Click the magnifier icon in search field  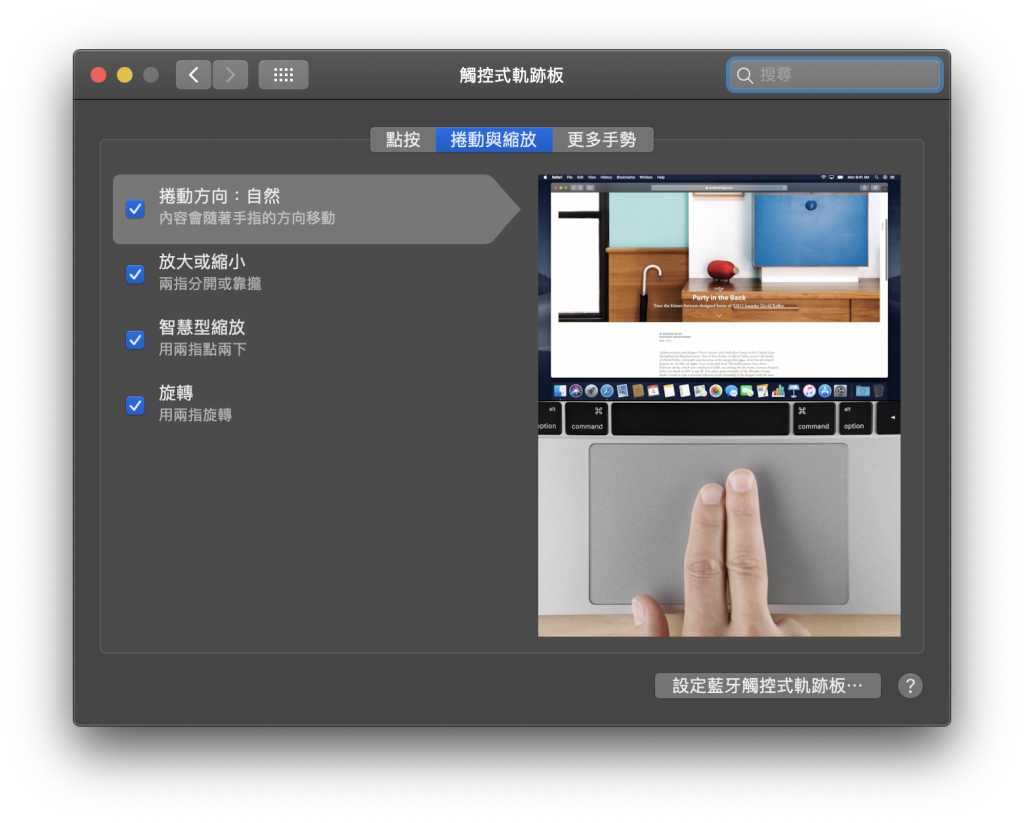click(744, 75)
